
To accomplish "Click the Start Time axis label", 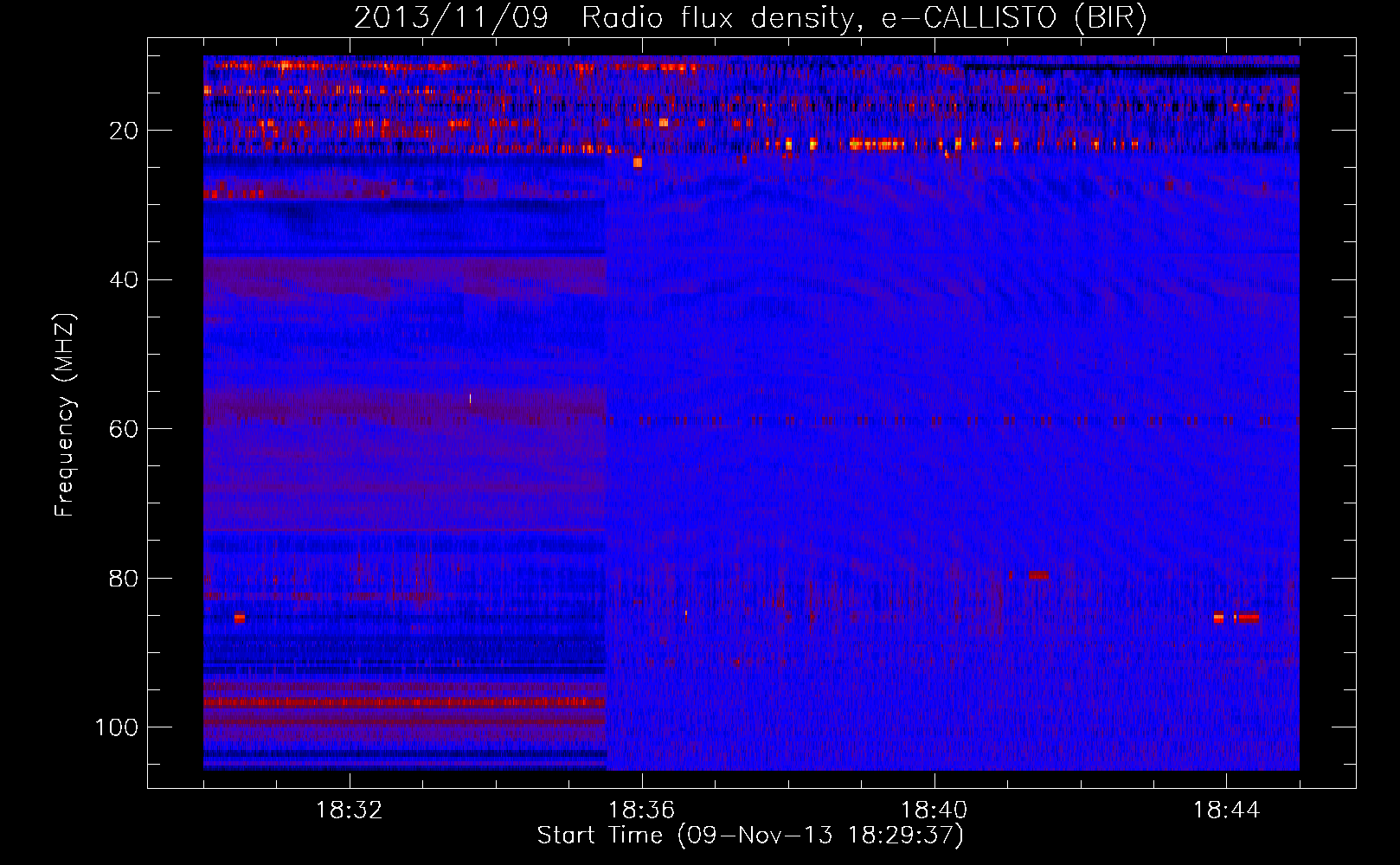I will click(750, 836).
